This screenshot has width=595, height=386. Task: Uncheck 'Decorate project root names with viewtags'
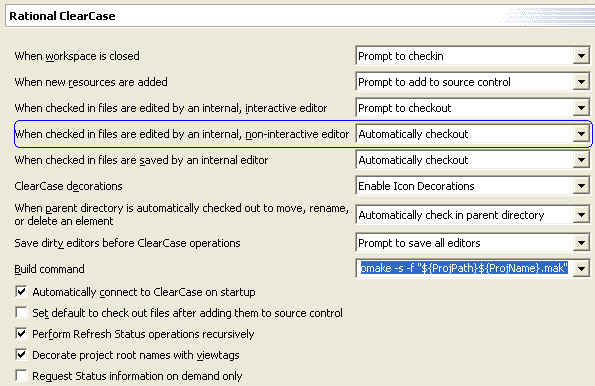(x=22, y=355)
